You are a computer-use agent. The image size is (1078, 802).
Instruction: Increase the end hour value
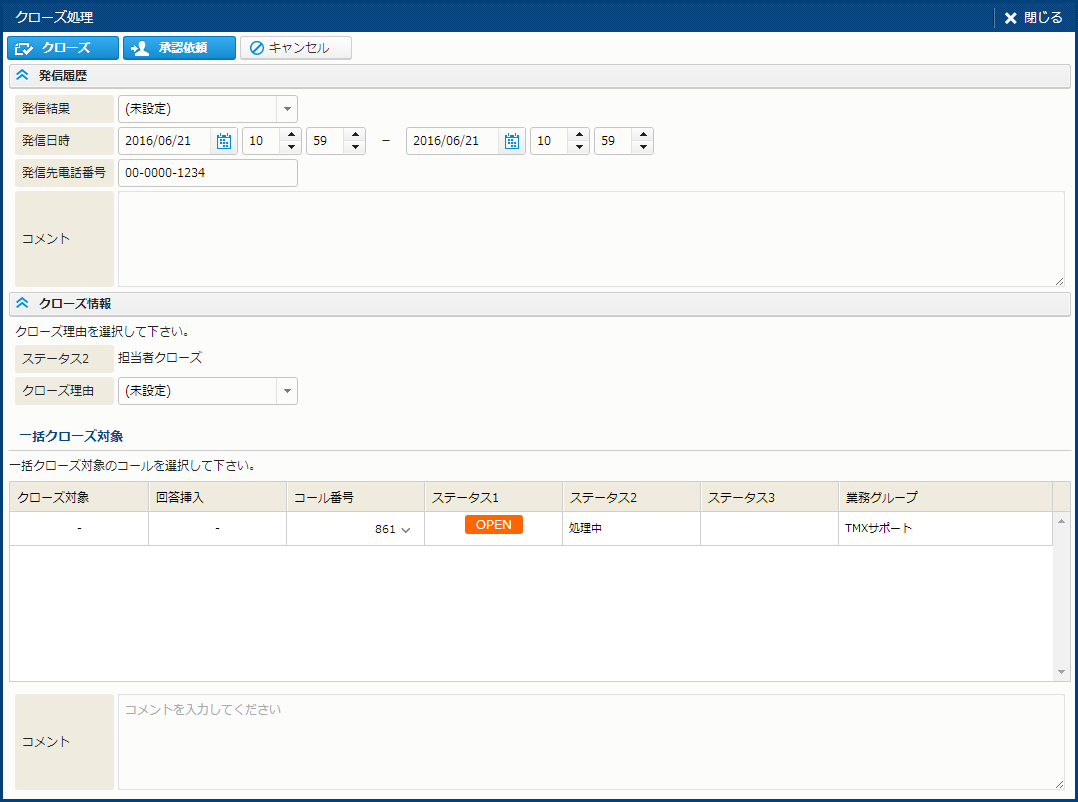pyautogui.click(x=579, y=135)
